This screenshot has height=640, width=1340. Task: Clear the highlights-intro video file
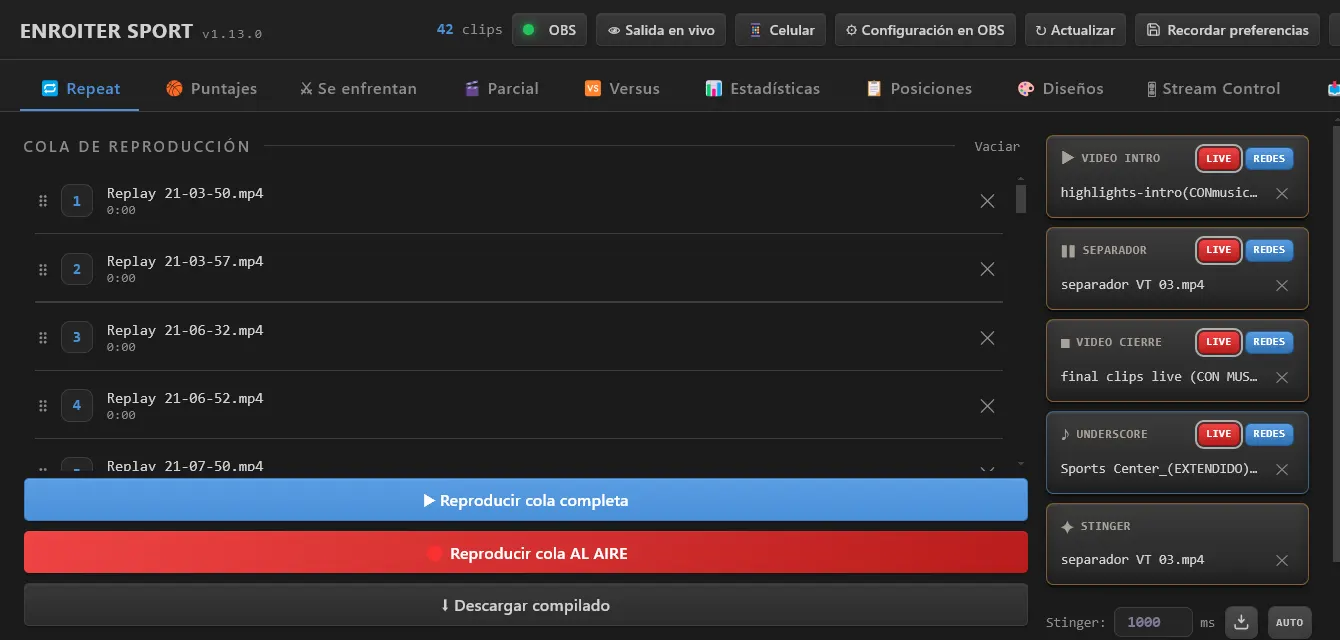pos(1282,193)
